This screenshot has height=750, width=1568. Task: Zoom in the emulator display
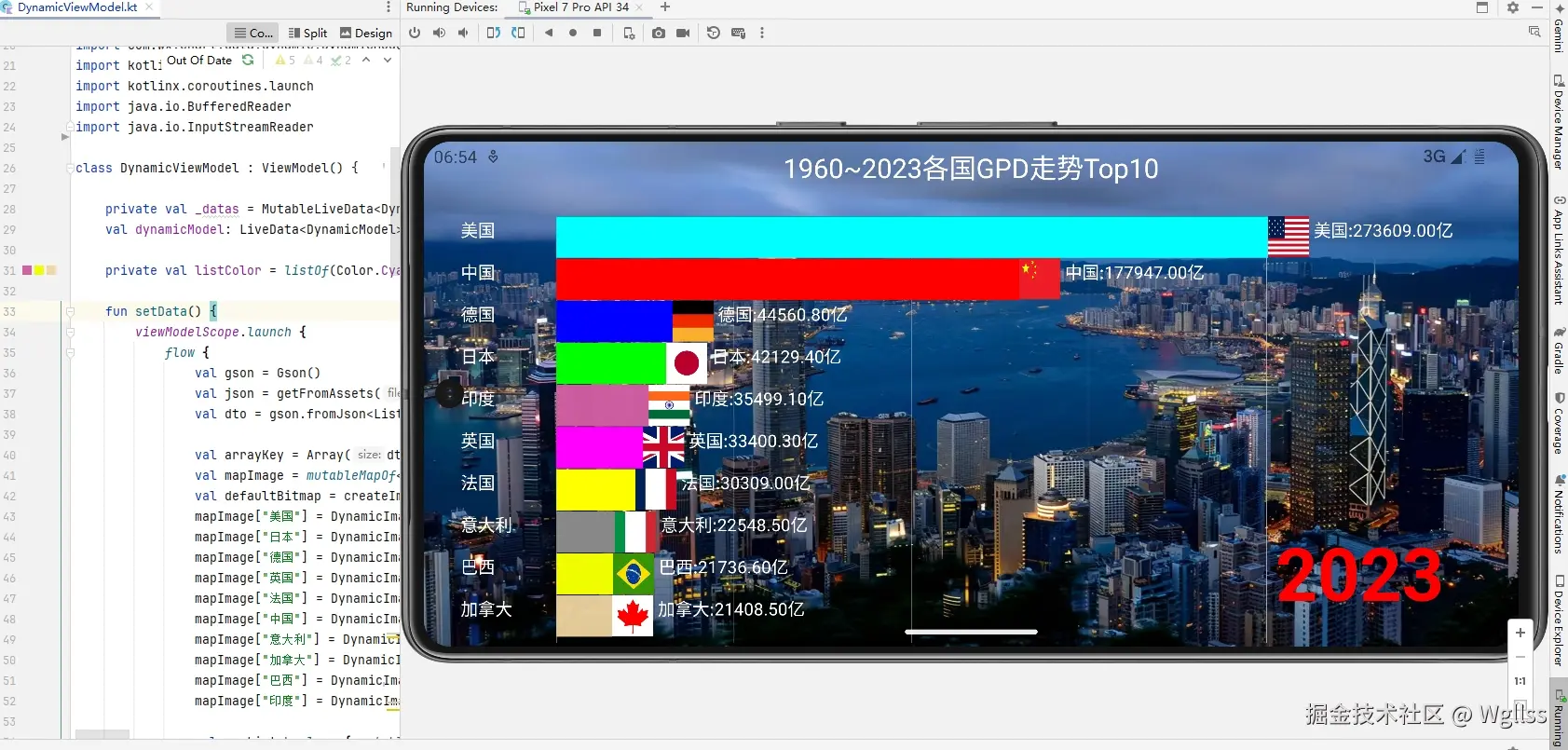(x=1520, y=633)
